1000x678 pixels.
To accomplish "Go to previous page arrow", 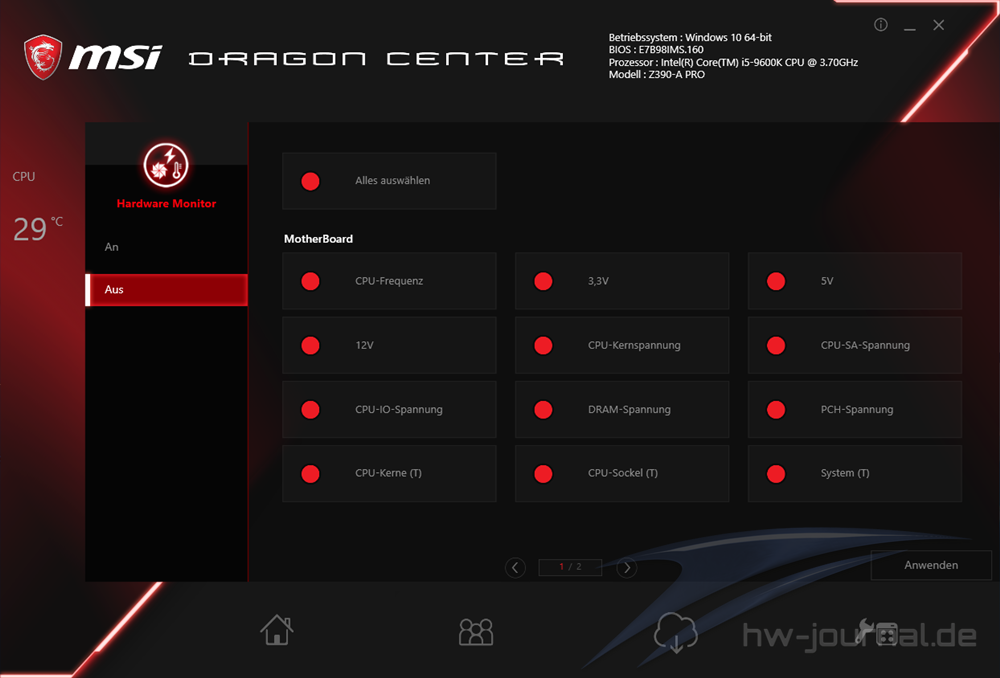I will pyautogui.click(x=515, y=567).
